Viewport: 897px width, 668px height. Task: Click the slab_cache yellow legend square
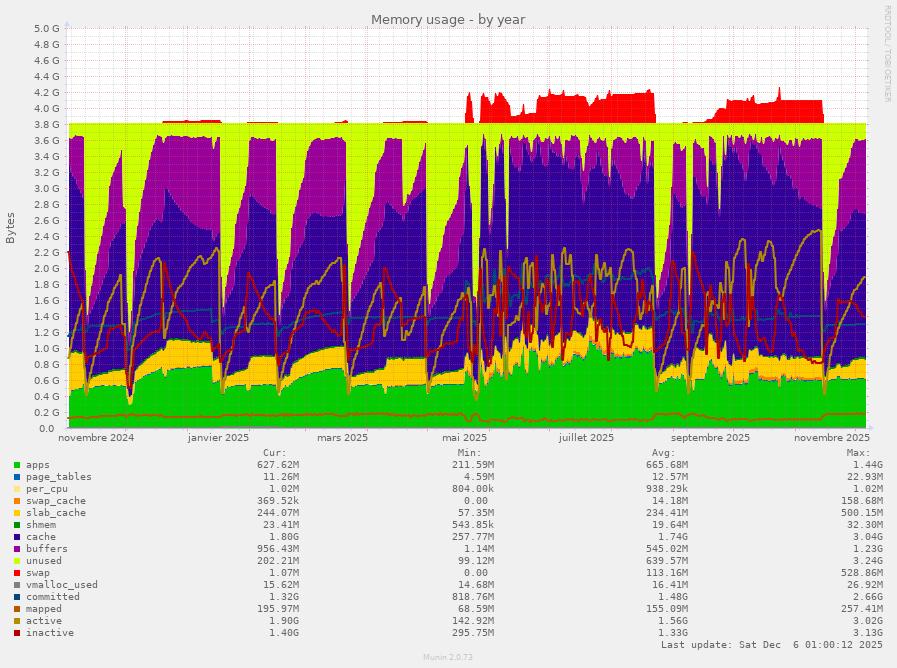[14, 513]
